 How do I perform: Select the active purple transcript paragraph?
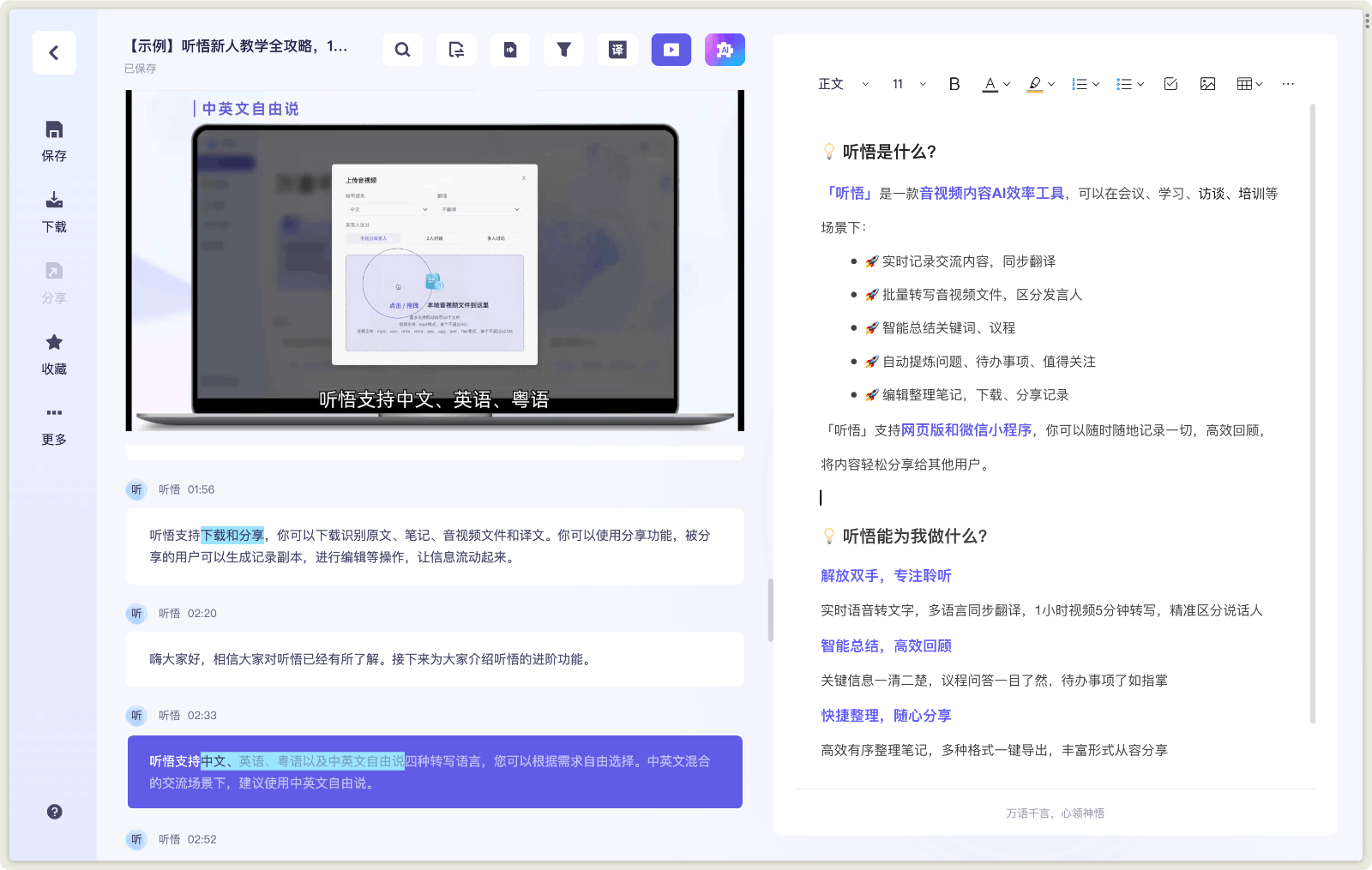click(x=435, y=772)
